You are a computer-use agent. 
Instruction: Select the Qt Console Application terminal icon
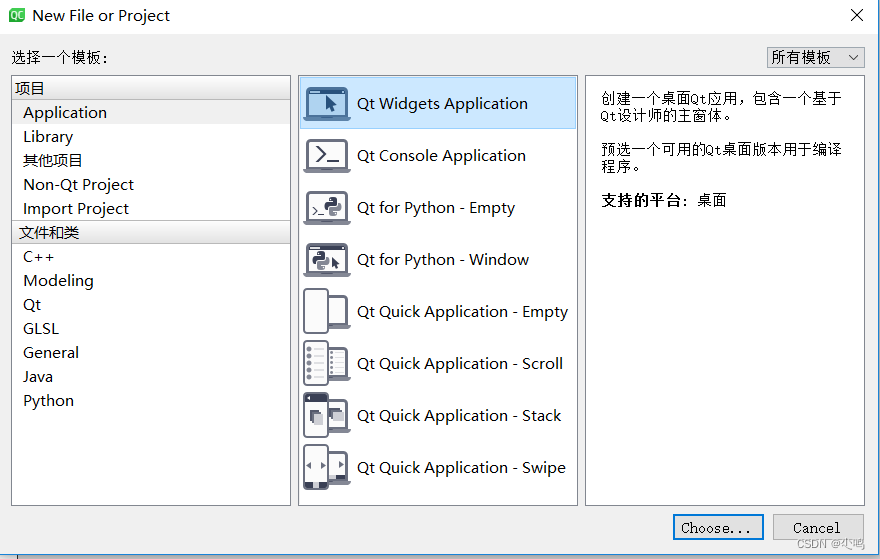pyautogui.click(x=327, y=155)
